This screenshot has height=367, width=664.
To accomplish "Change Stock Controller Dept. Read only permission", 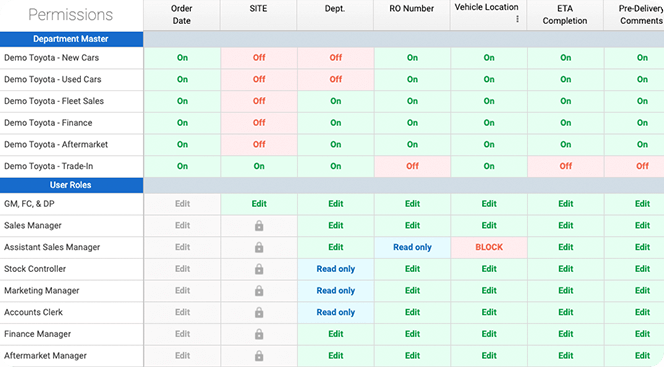I will click(335, 269).
